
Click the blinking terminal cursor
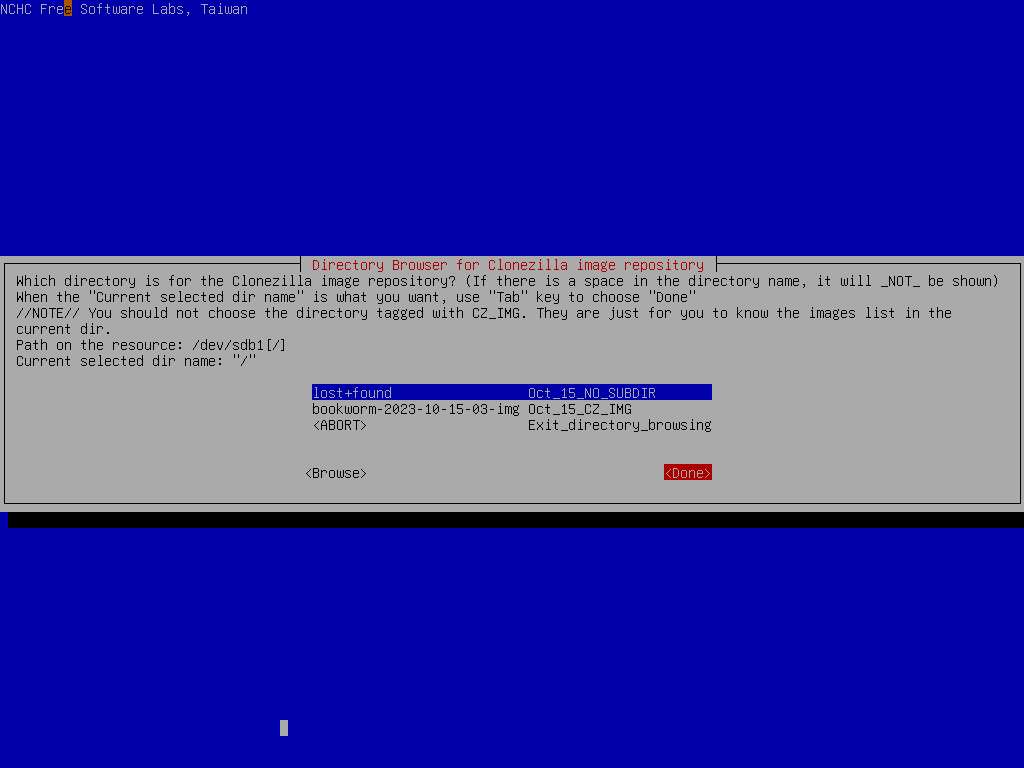point(283,728)
